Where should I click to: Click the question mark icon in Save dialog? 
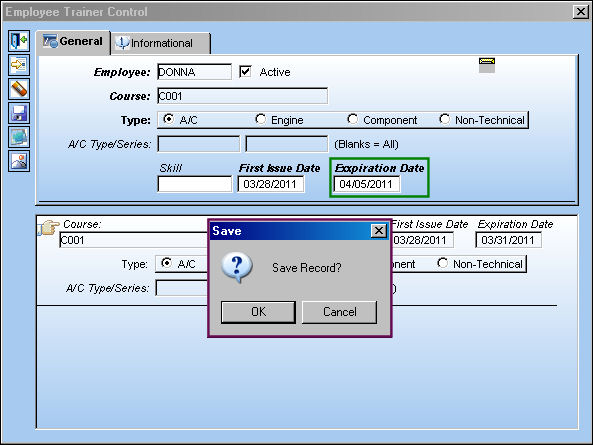pyautogui.click(x=237, y=268)
